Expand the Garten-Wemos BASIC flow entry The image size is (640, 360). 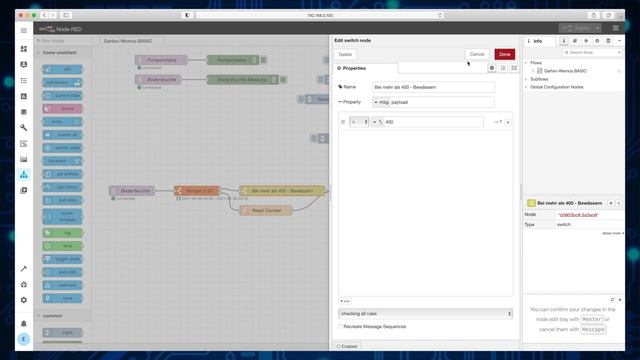click(x=533, y=71)
